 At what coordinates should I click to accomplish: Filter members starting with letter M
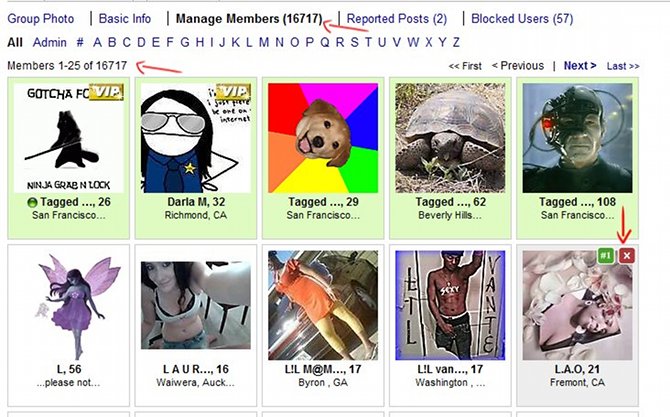click(264, 42)
